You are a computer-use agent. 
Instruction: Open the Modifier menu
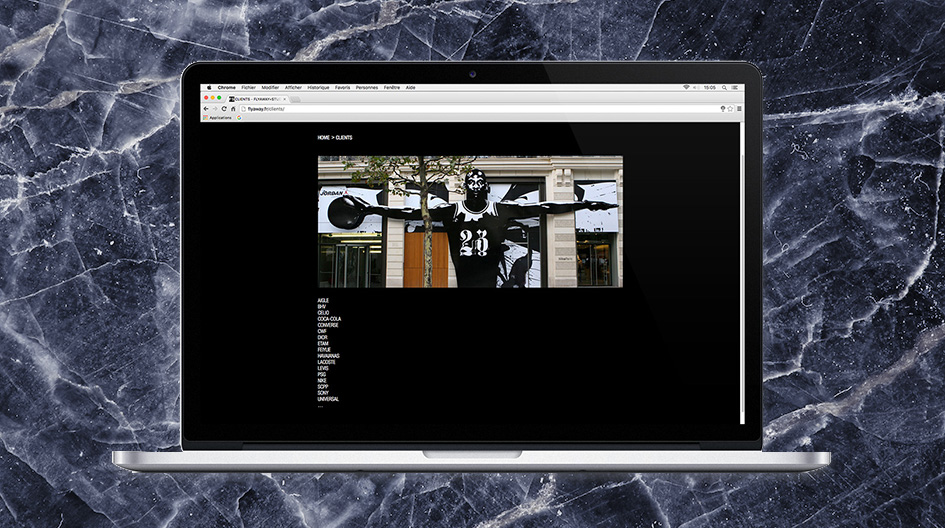[x=270, y=87]
